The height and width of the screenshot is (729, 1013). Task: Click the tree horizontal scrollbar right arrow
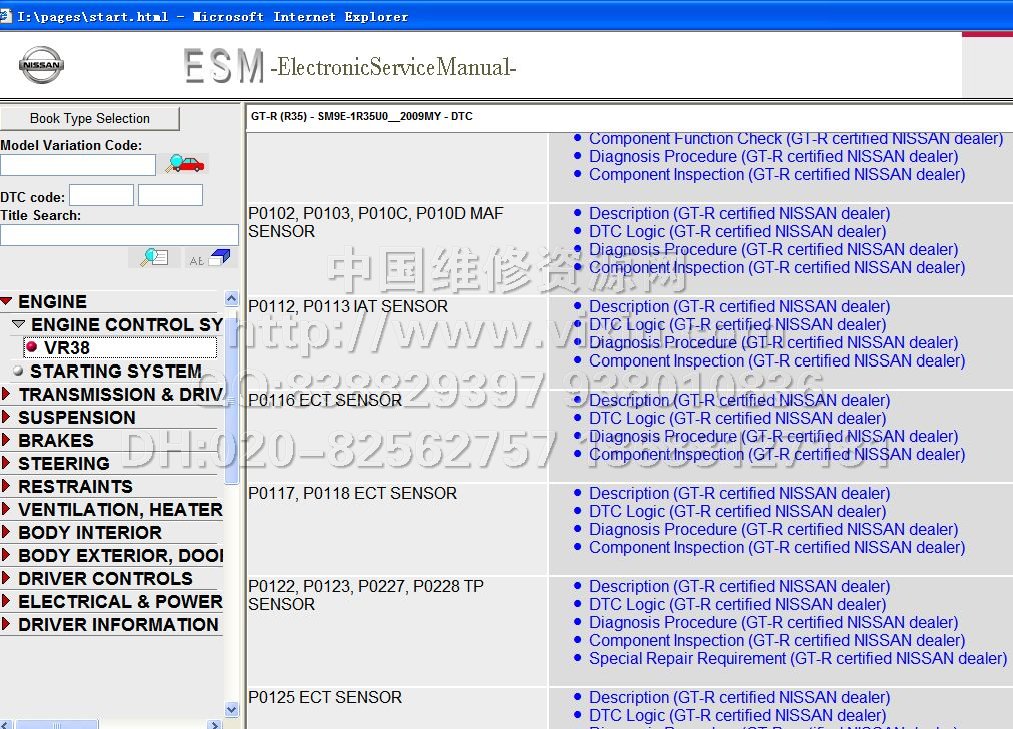(215, 724)
